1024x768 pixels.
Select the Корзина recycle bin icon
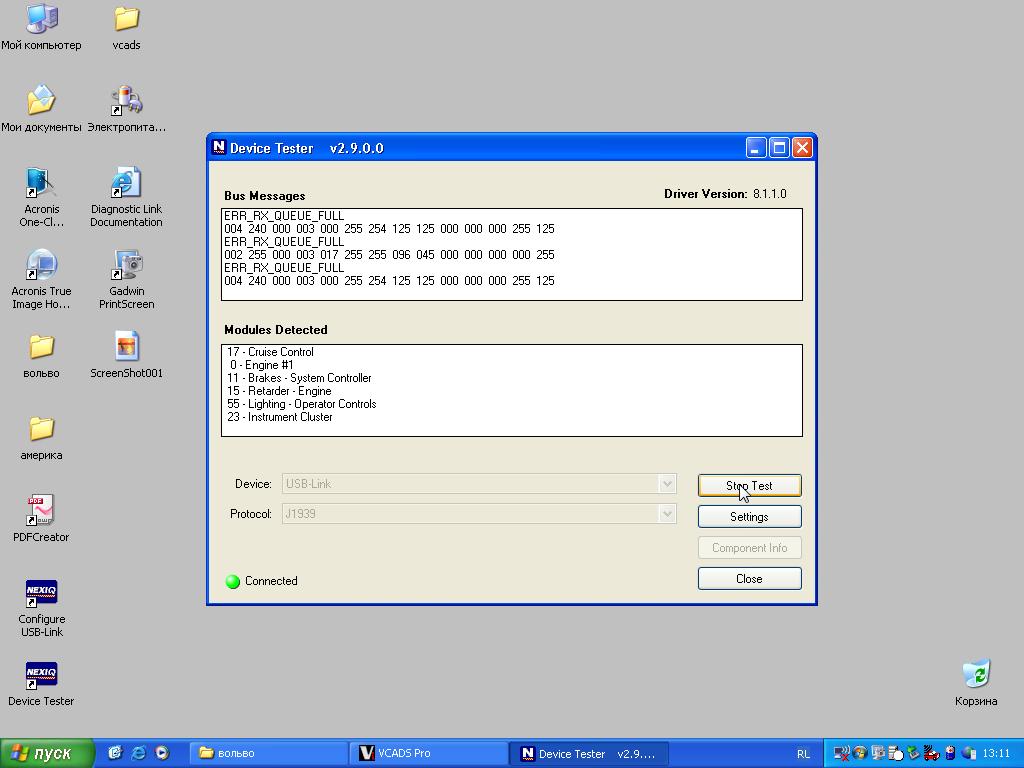[976, 683]
